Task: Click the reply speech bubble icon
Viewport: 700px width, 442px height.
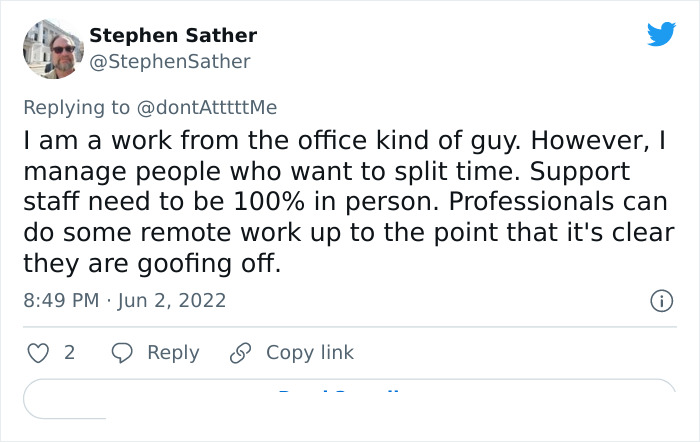Action: click(x=122, y=353)
